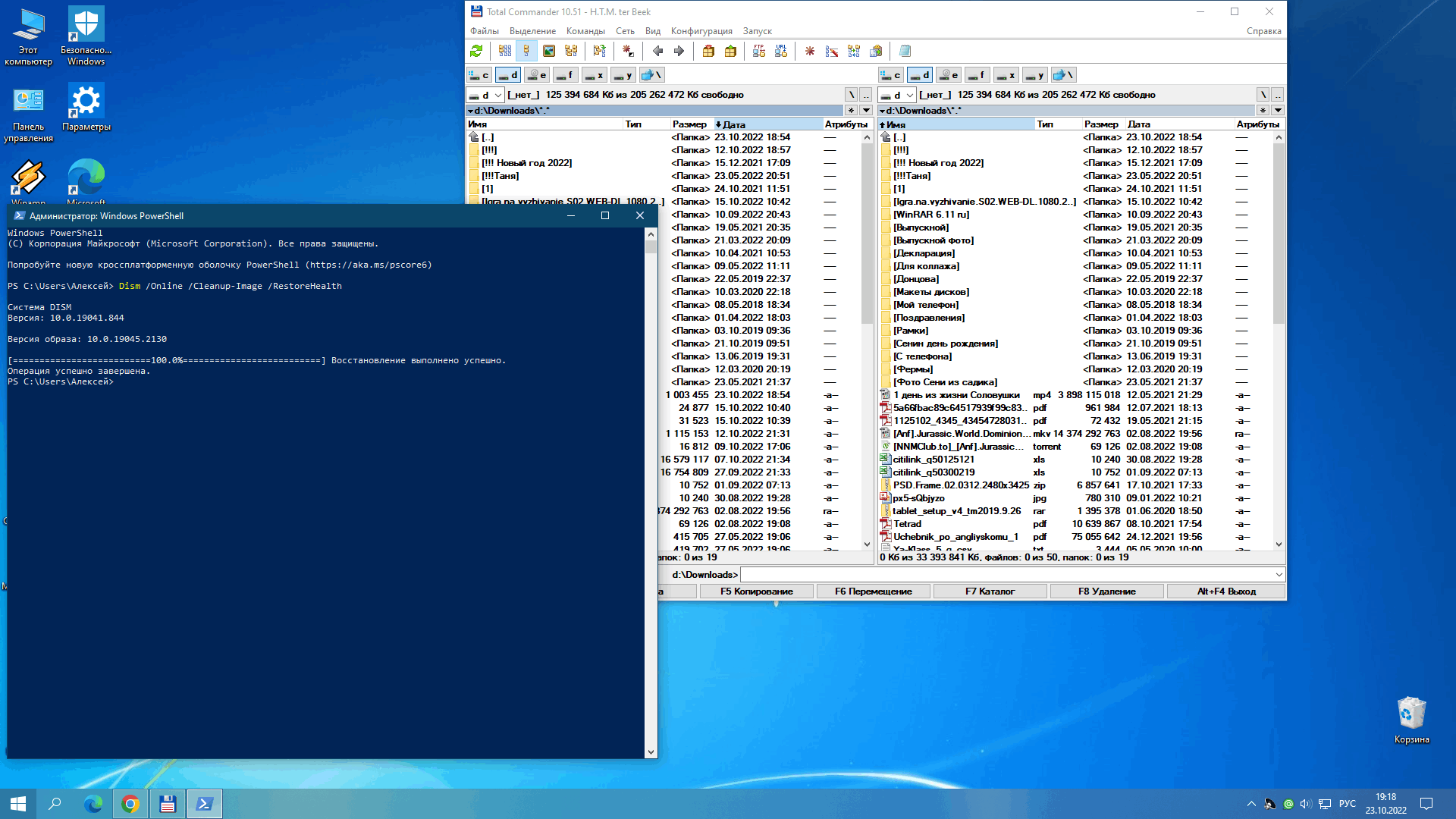Select drive d in left drive bar
The image size is (1456, 819).
508,75
